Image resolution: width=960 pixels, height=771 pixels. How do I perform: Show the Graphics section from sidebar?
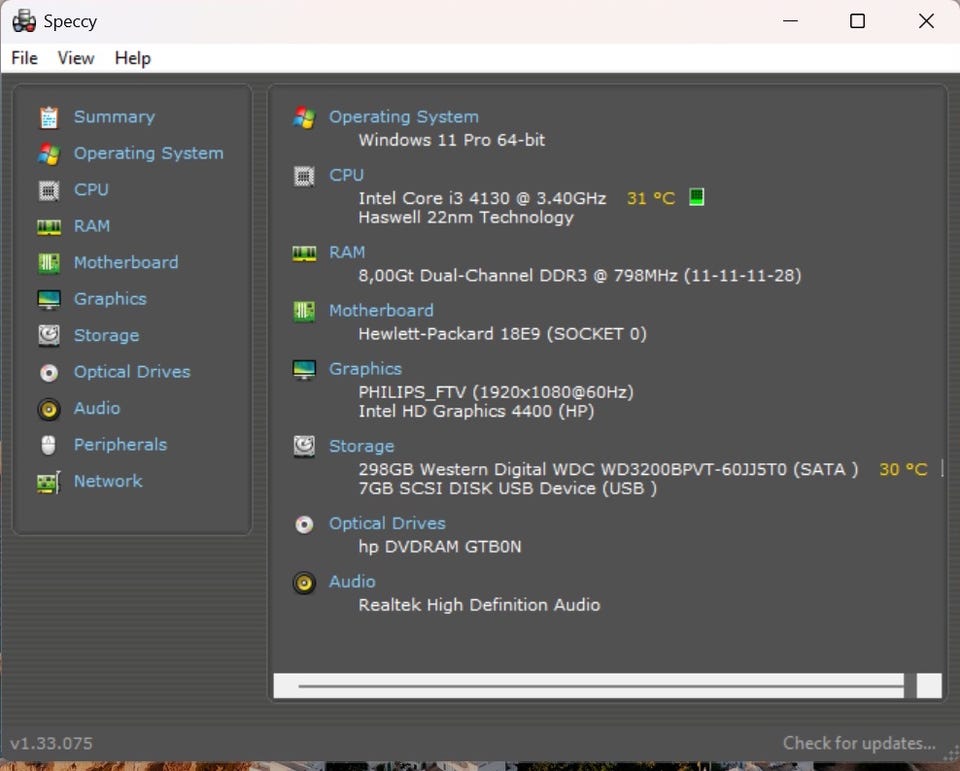110,299
